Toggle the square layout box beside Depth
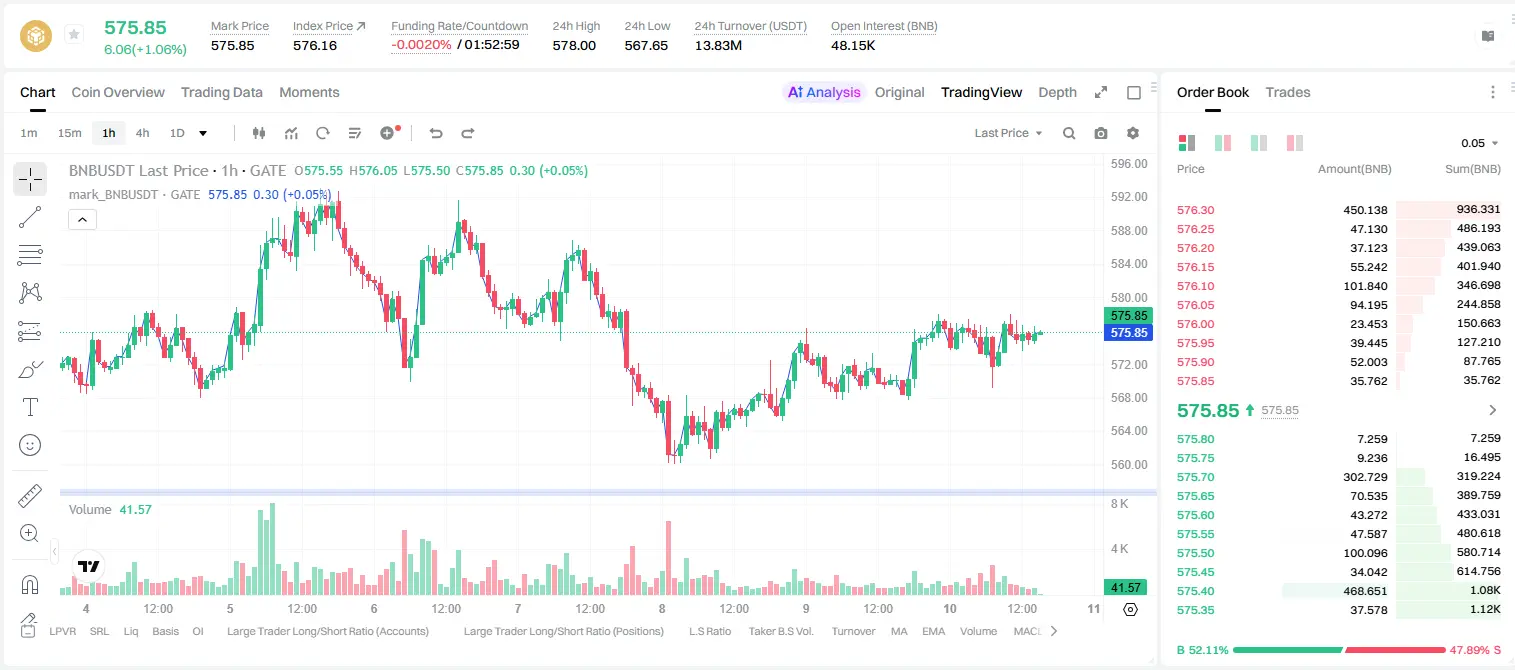This screenshot has height=670, width=1515. pos(1134,93)
